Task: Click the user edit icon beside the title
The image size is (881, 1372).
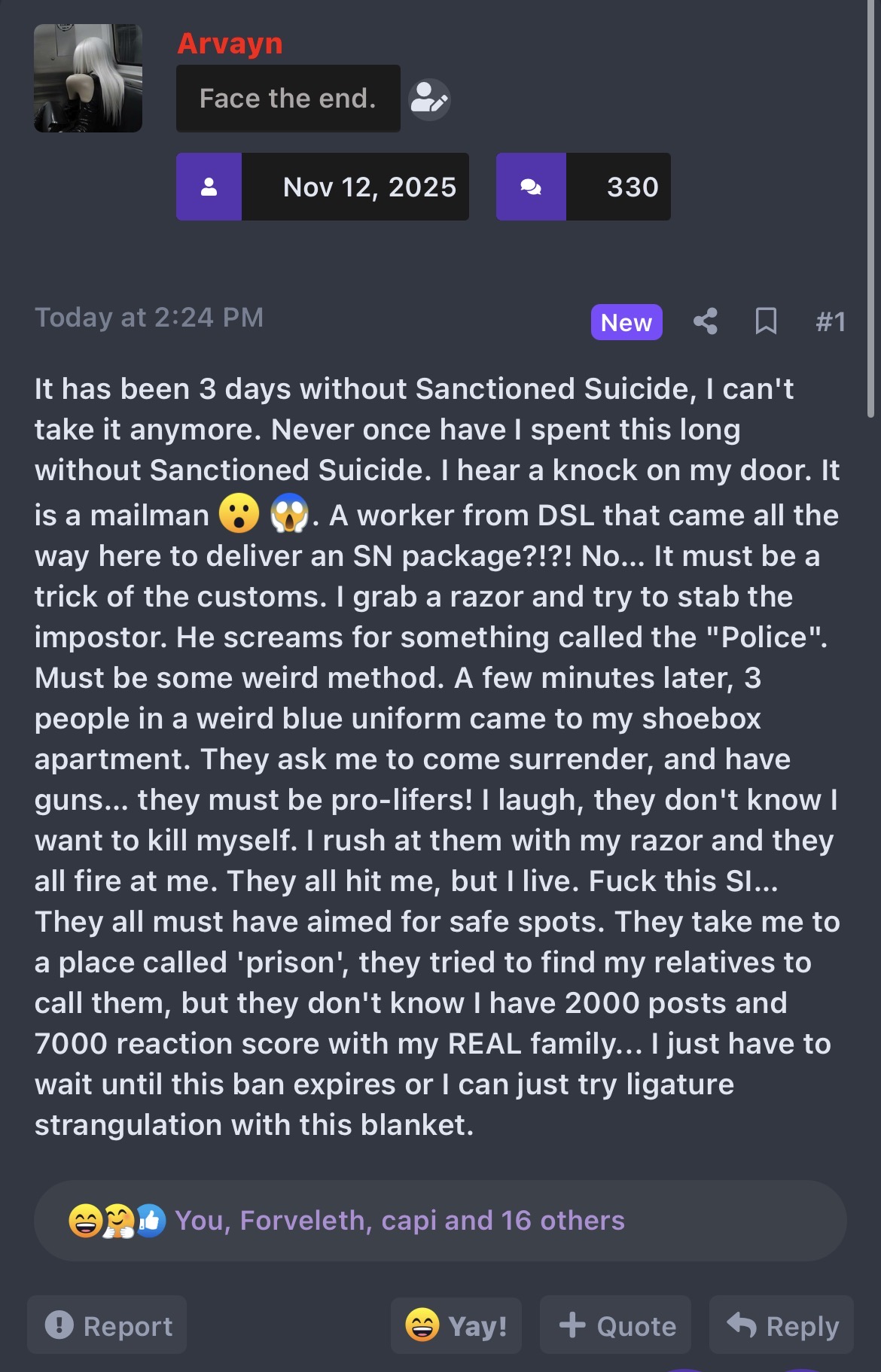Action: [429, 99]
